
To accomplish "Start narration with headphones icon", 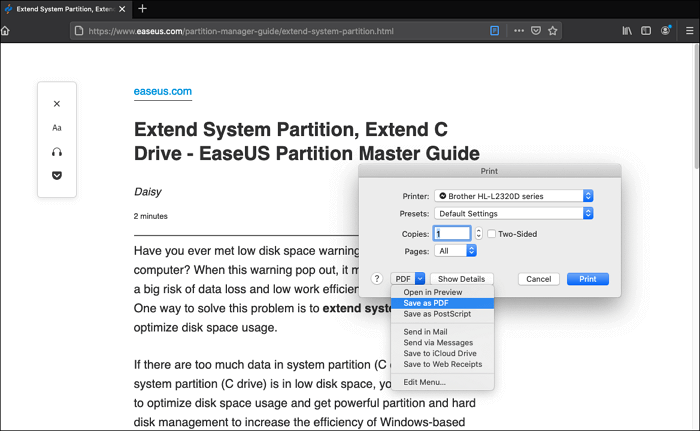I will 57,152.
